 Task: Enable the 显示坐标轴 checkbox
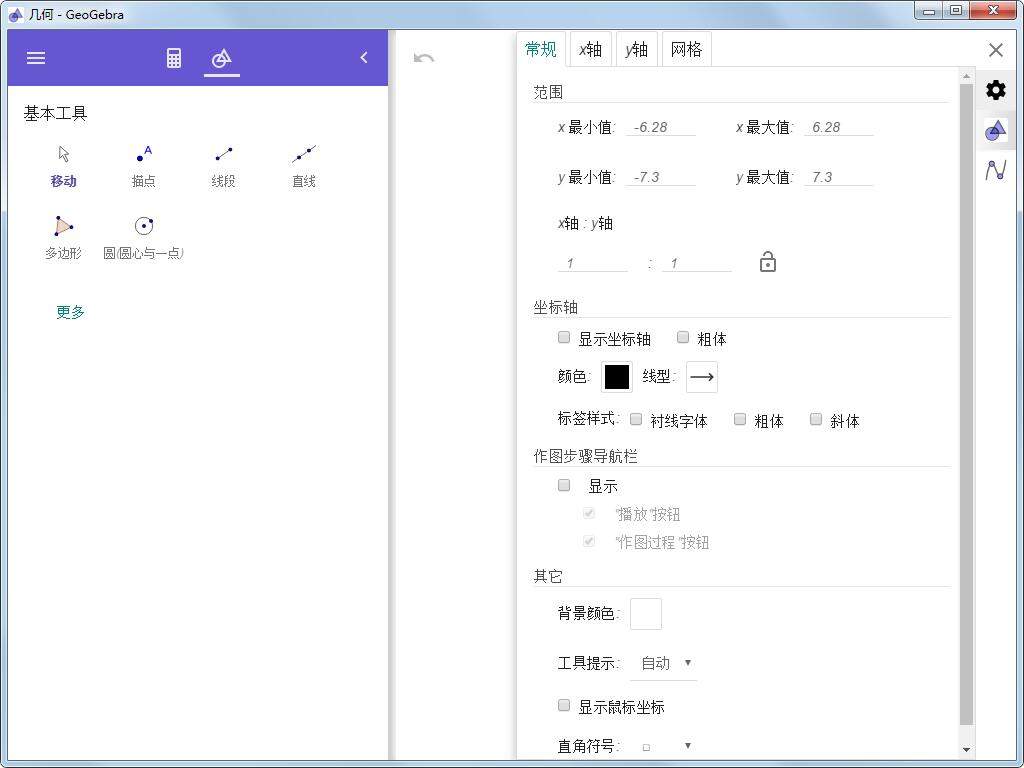(564, 338)
